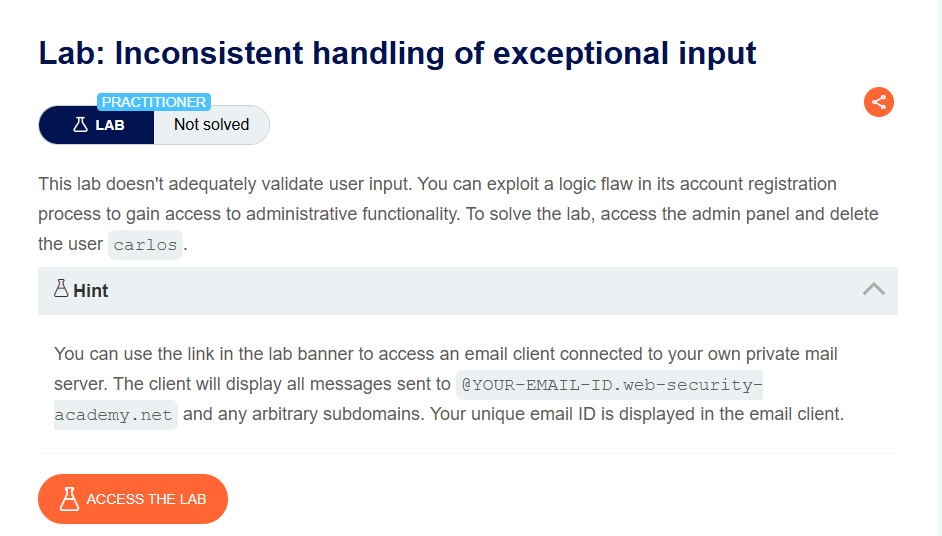Screen dimensions: 942x536
Task: Click the flask icon inside Access the Lab button
Action: pos(69,499)
